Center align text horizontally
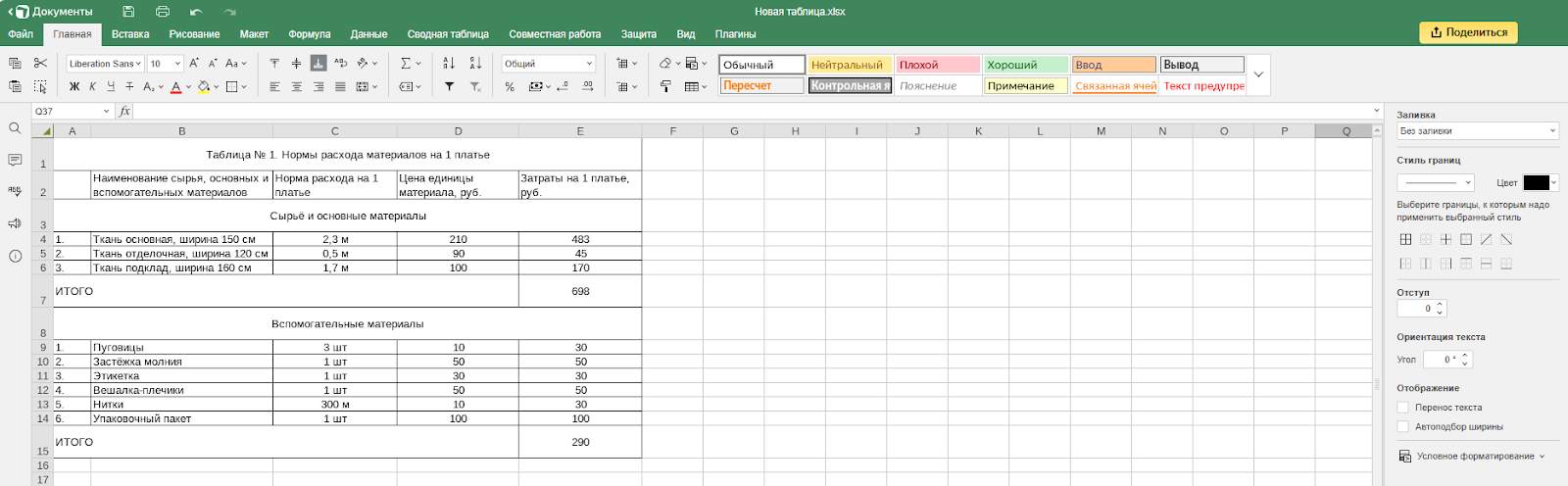Screen dimensions: 1568x486 tap(296, 87)
